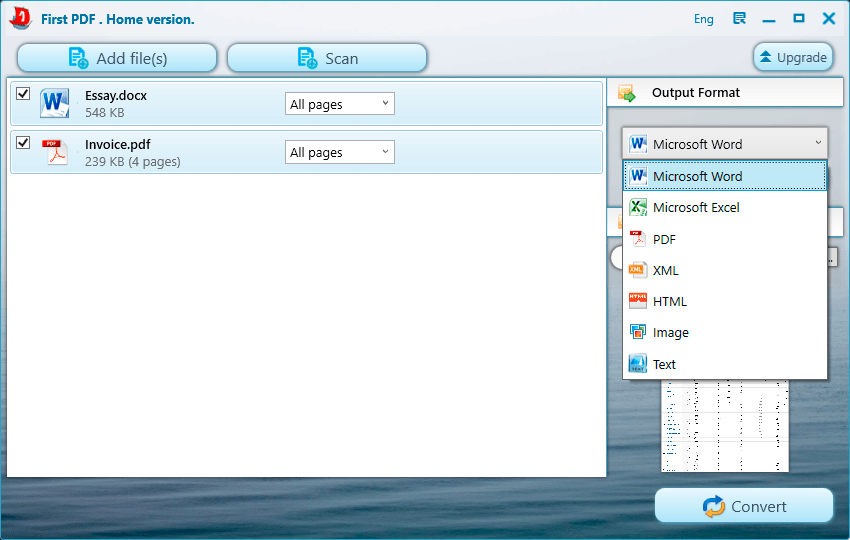Uncheck the Invoice.pdf checkbox
The width and height of the screenshot is (850, 540).
[x=23, y=142]
